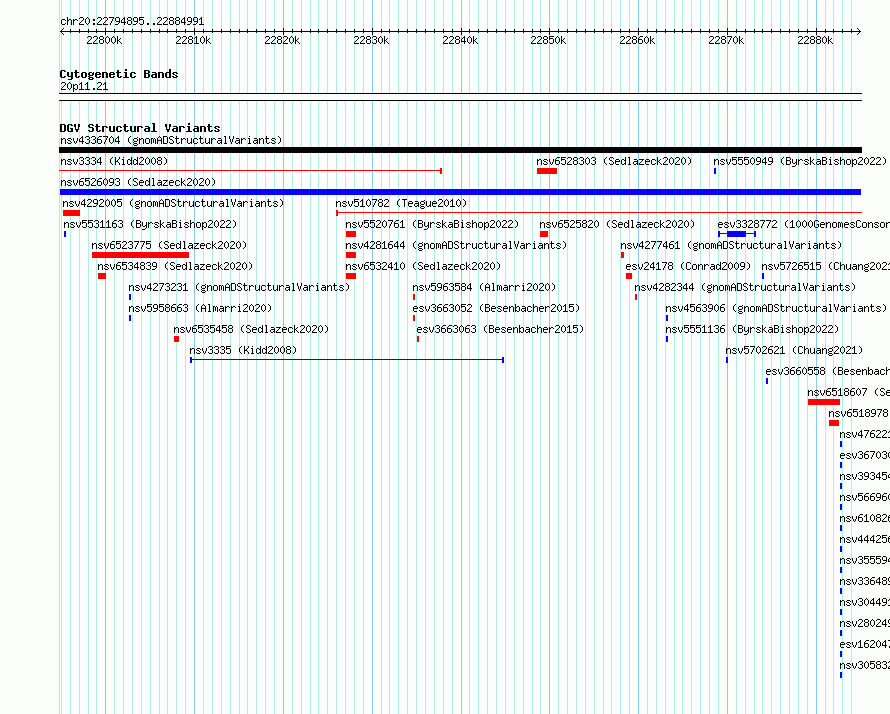This screenshot has width=890, height=714.
Task: Open nsv4282344 gnomADStructuralVariants label
Action: tap(745, 287)
